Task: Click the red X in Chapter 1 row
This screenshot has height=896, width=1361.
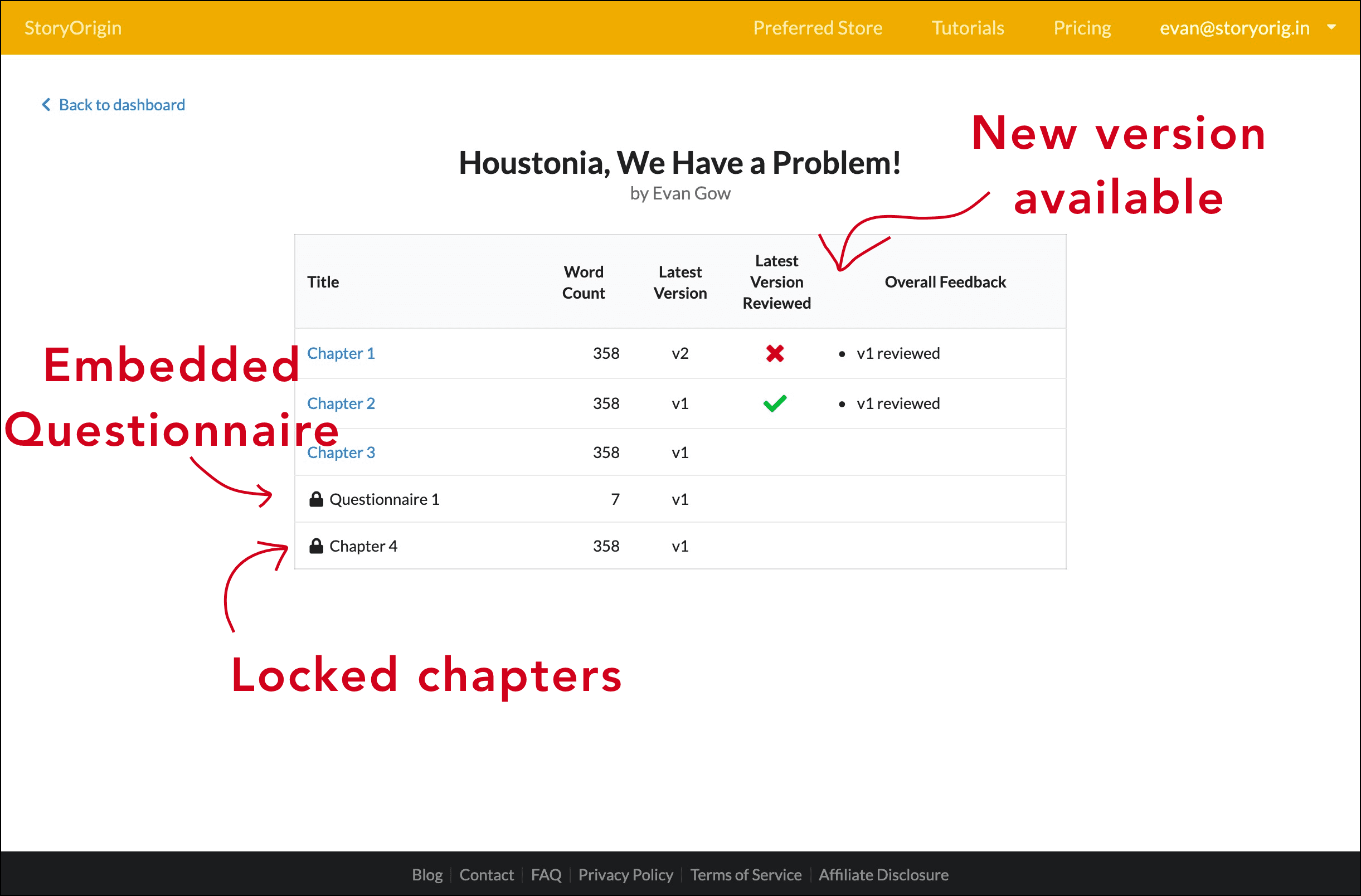Action: click(x=775, y=353)
